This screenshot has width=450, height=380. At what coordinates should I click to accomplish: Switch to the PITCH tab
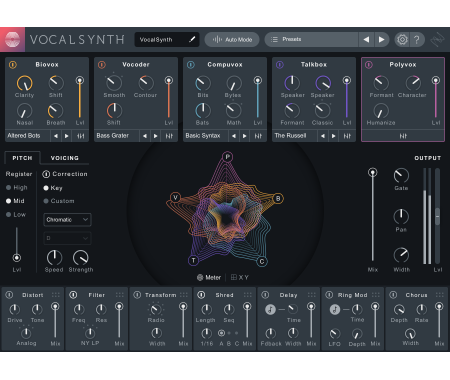pyautogui.click(x=22, y=158)
